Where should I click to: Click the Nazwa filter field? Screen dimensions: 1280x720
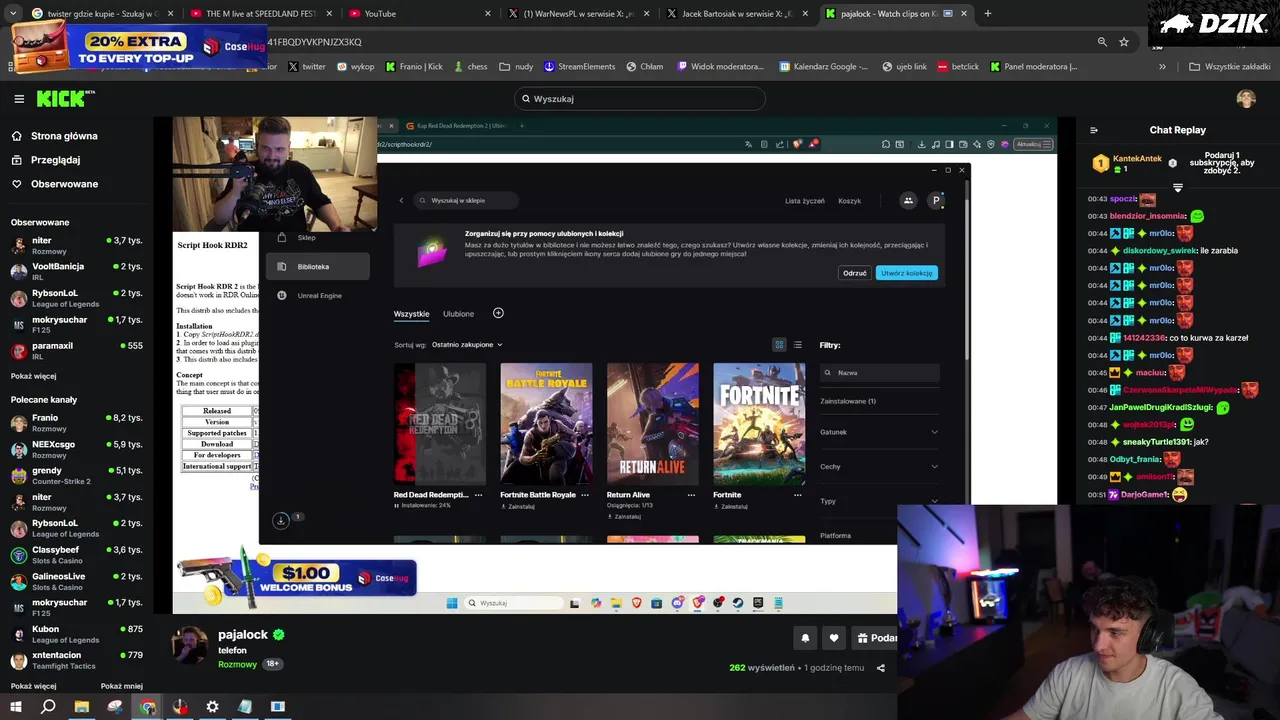pyautogui.click(x=879, y=373)
